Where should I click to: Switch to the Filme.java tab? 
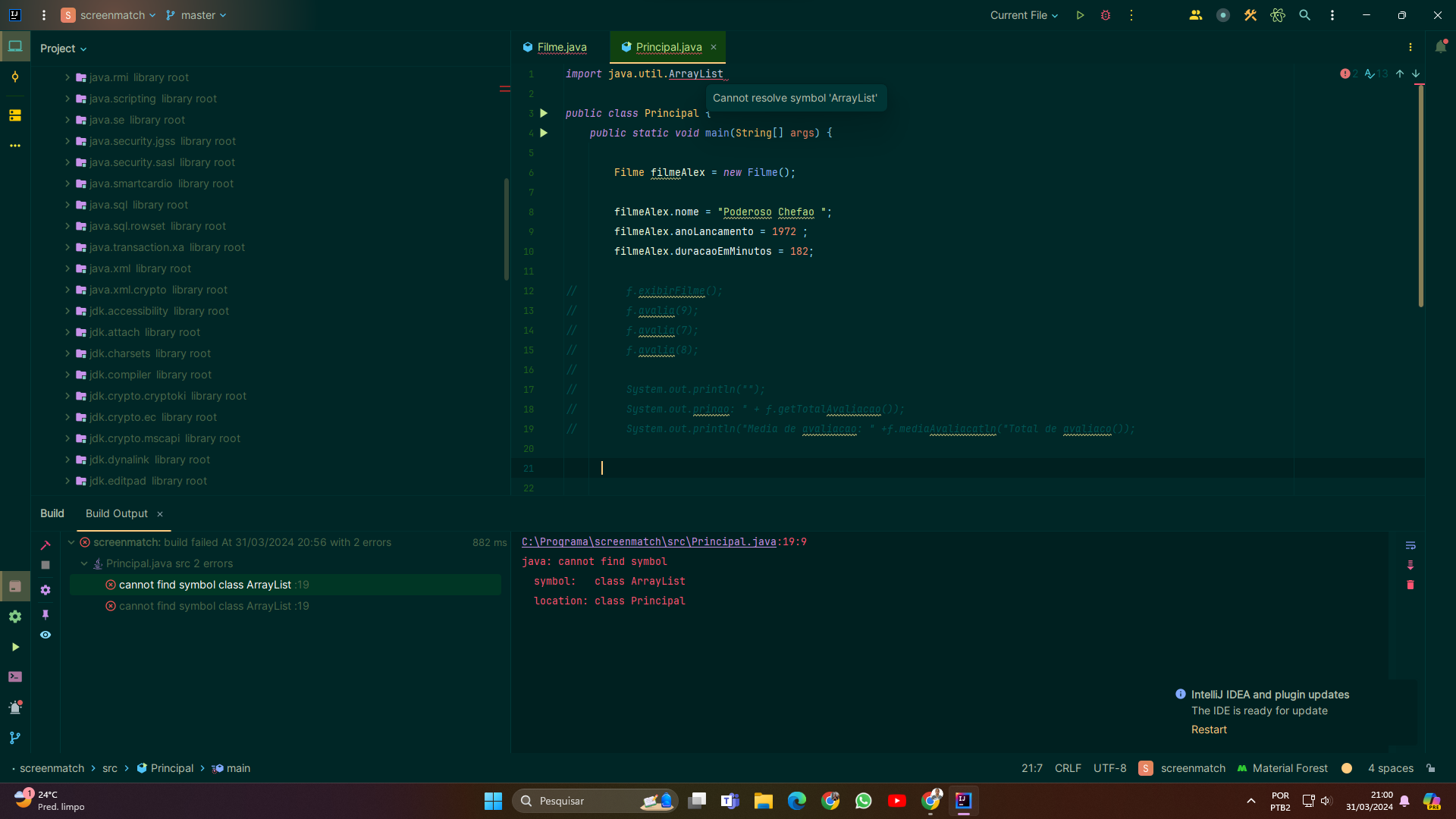click(x=555, y=47)
